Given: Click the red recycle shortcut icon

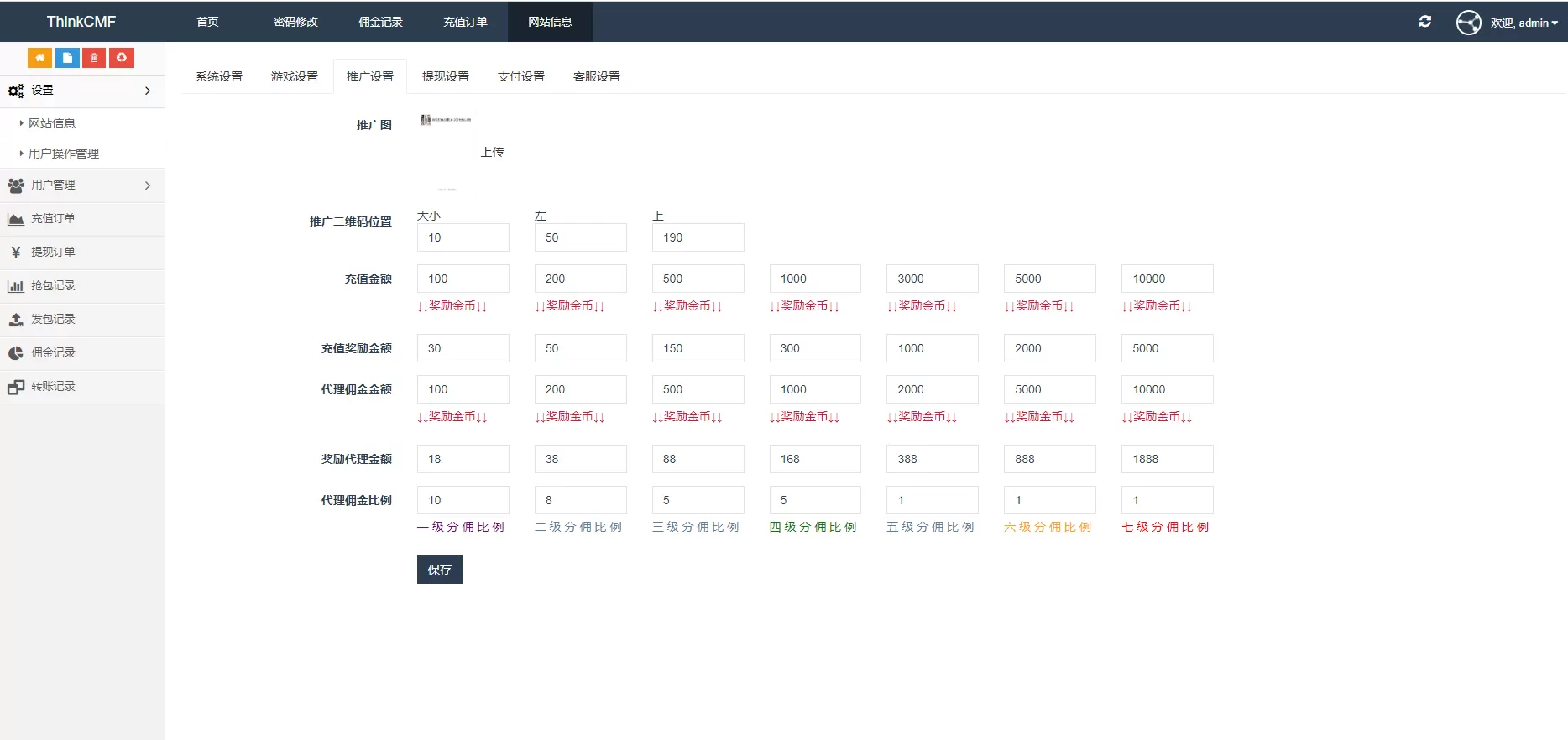Looking at the screenshot, I should click(122, 58).
